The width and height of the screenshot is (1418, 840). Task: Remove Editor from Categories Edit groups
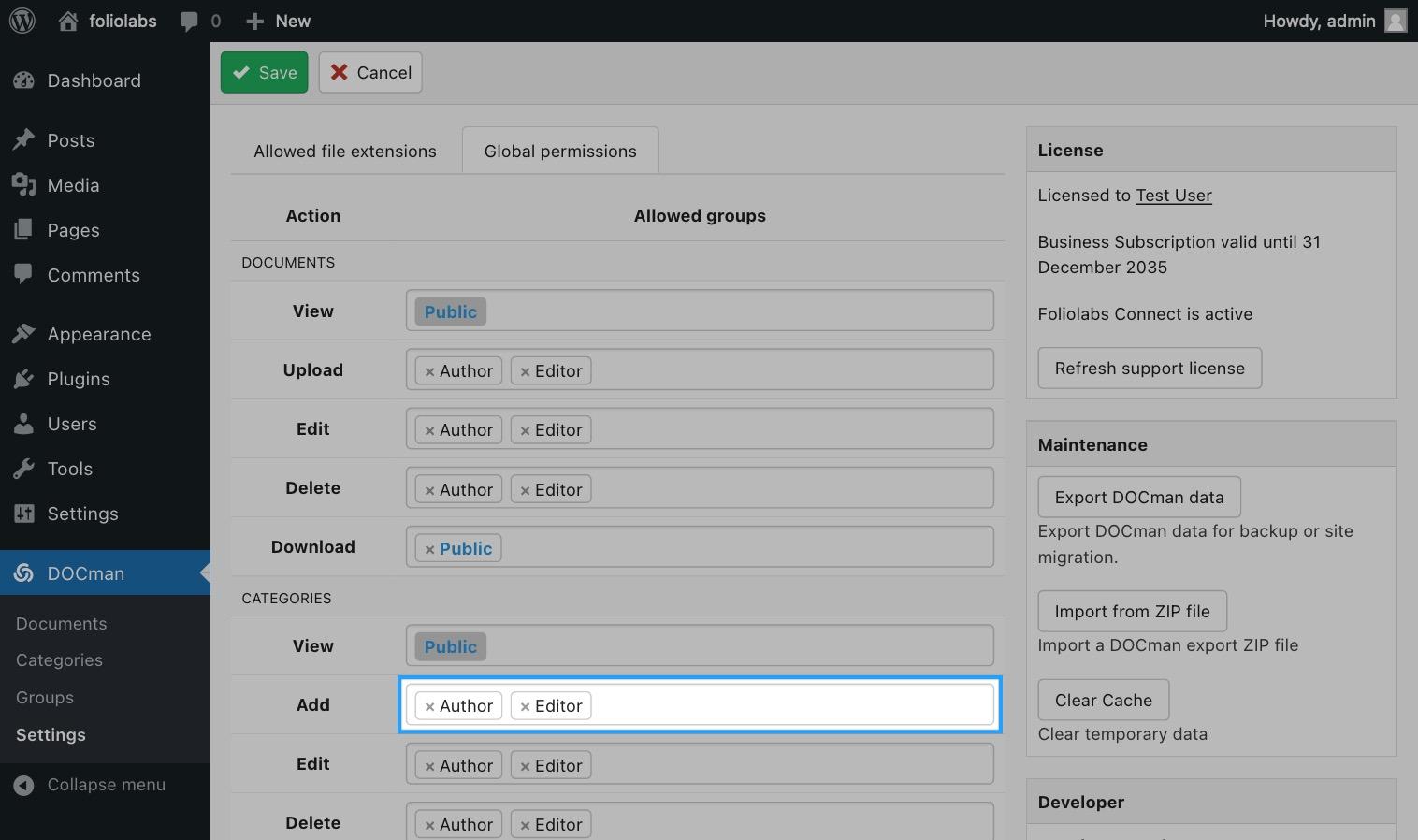525,767
